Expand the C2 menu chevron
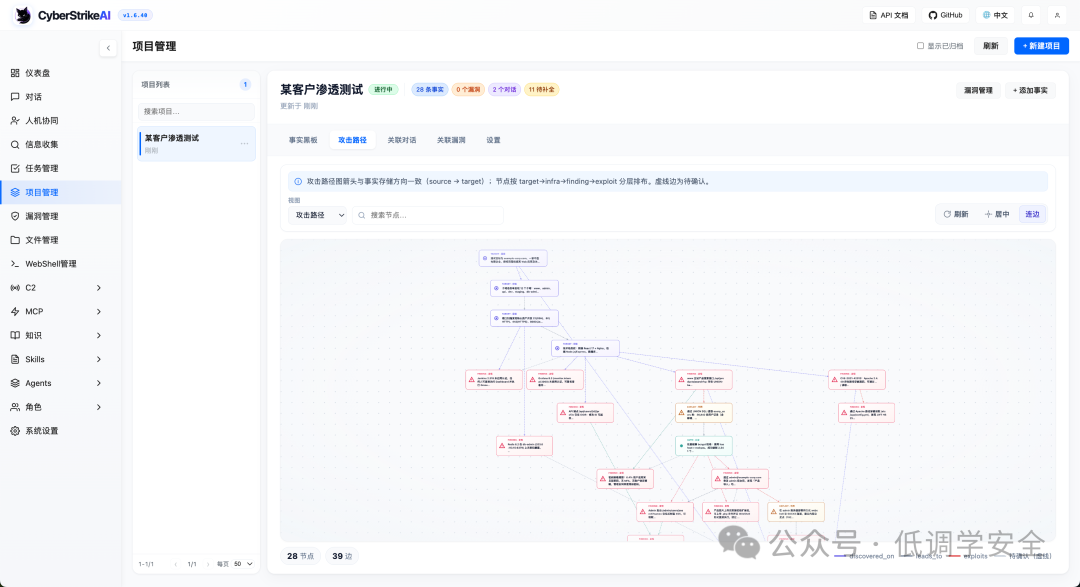The width and height of the screenshot is (1080, 587). [x=98, y=288]
